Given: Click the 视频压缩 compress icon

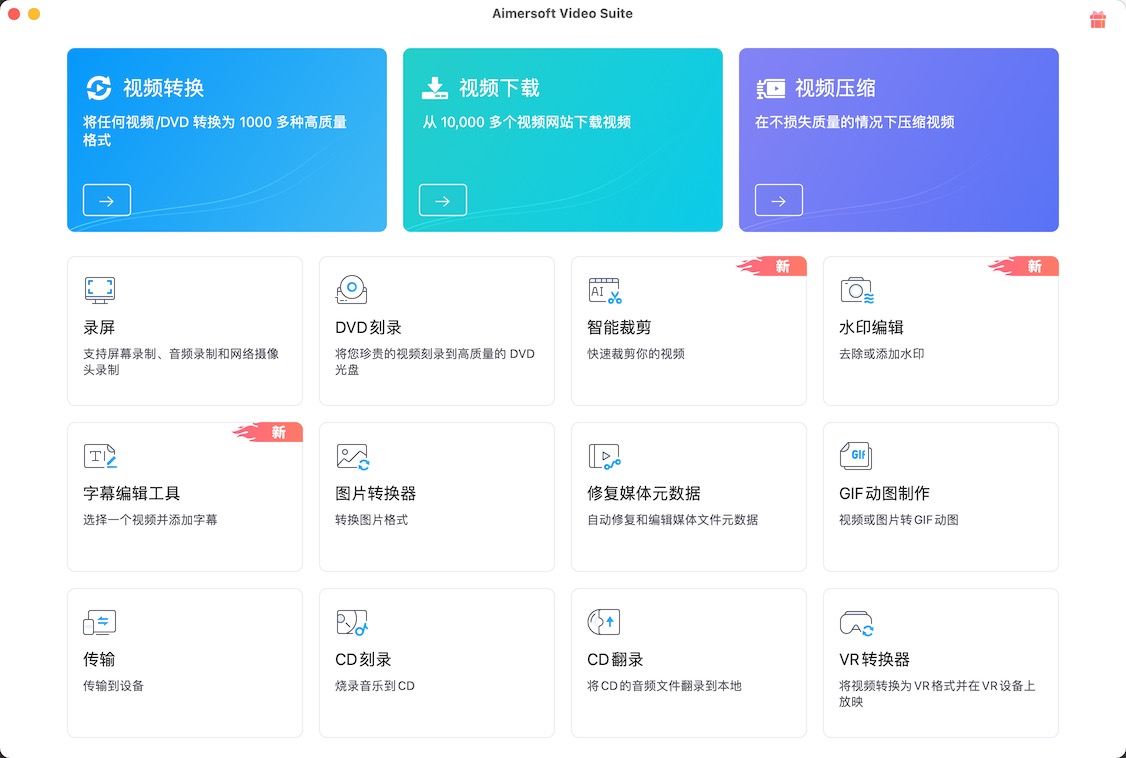Looking at the screenshot, I should pyautogui.click(x=771, y=89).
